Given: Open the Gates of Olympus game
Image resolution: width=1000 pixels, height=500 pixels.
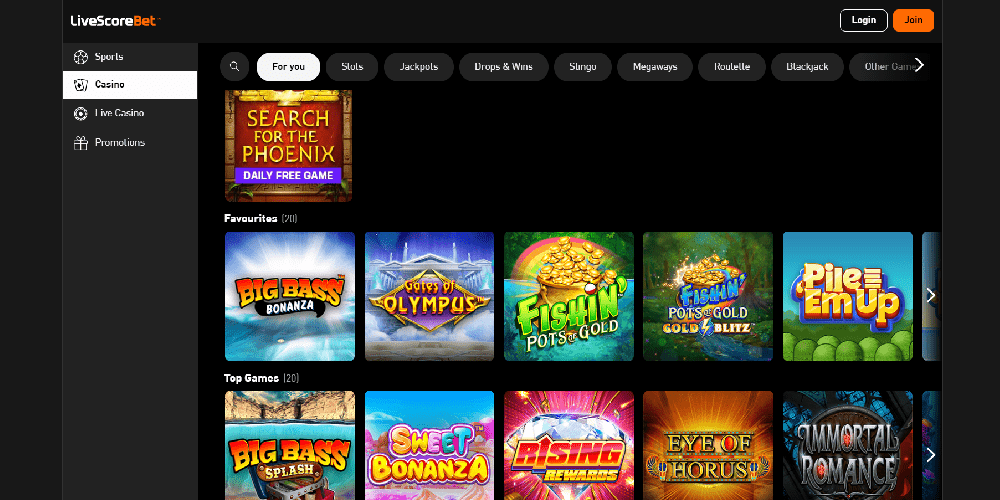Looking at the screenshot, I should 429,297.
